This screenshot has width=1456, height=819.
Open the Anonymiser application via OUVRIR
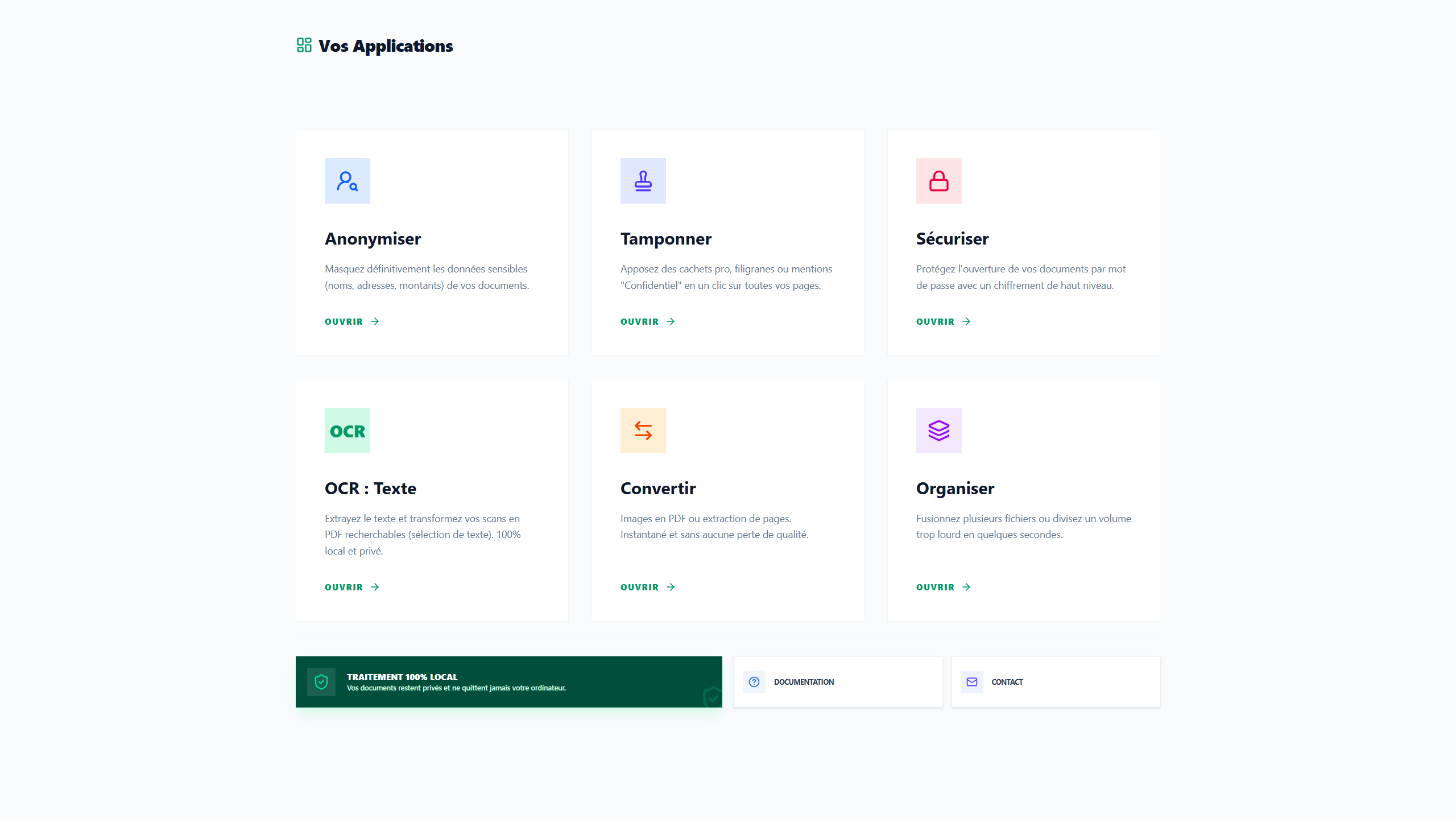(x=343, y=321)
